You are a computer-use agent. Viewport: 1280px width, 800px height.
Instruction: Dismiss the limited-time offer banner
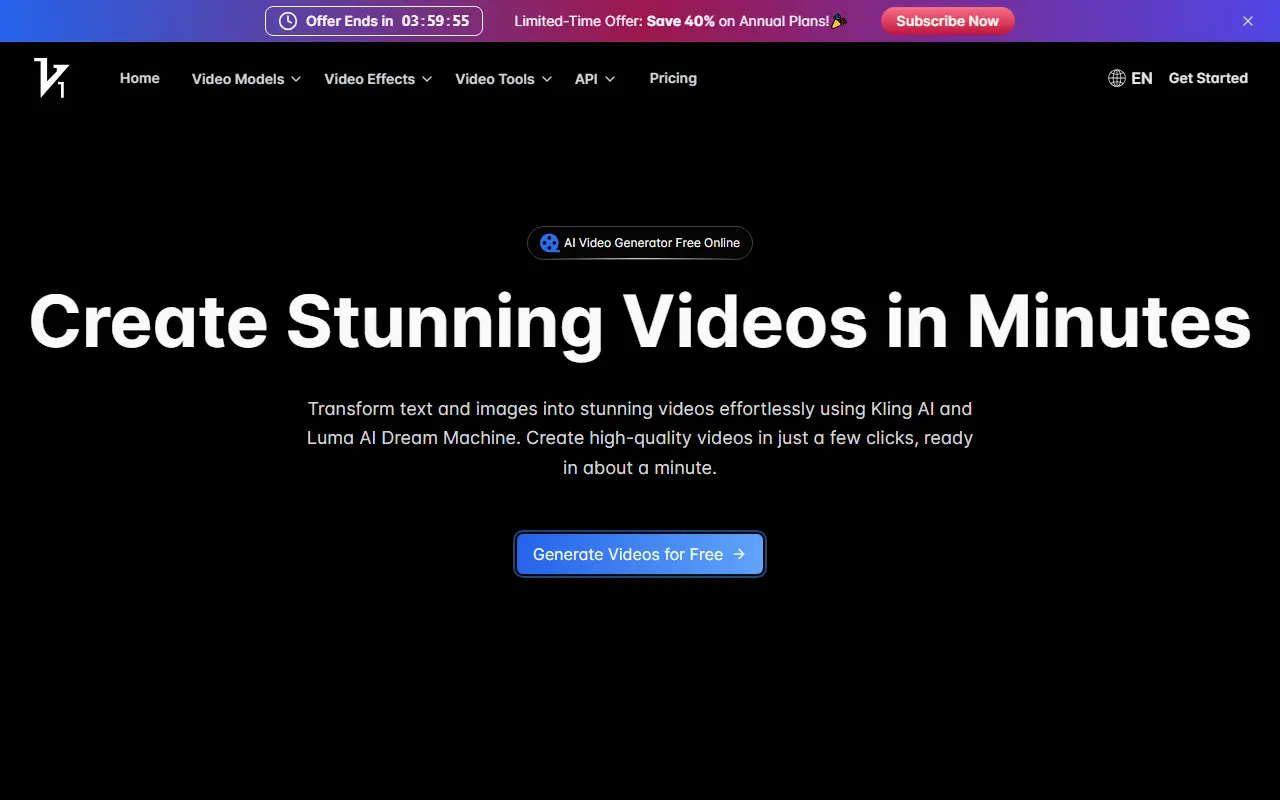tap(1247, 20)
